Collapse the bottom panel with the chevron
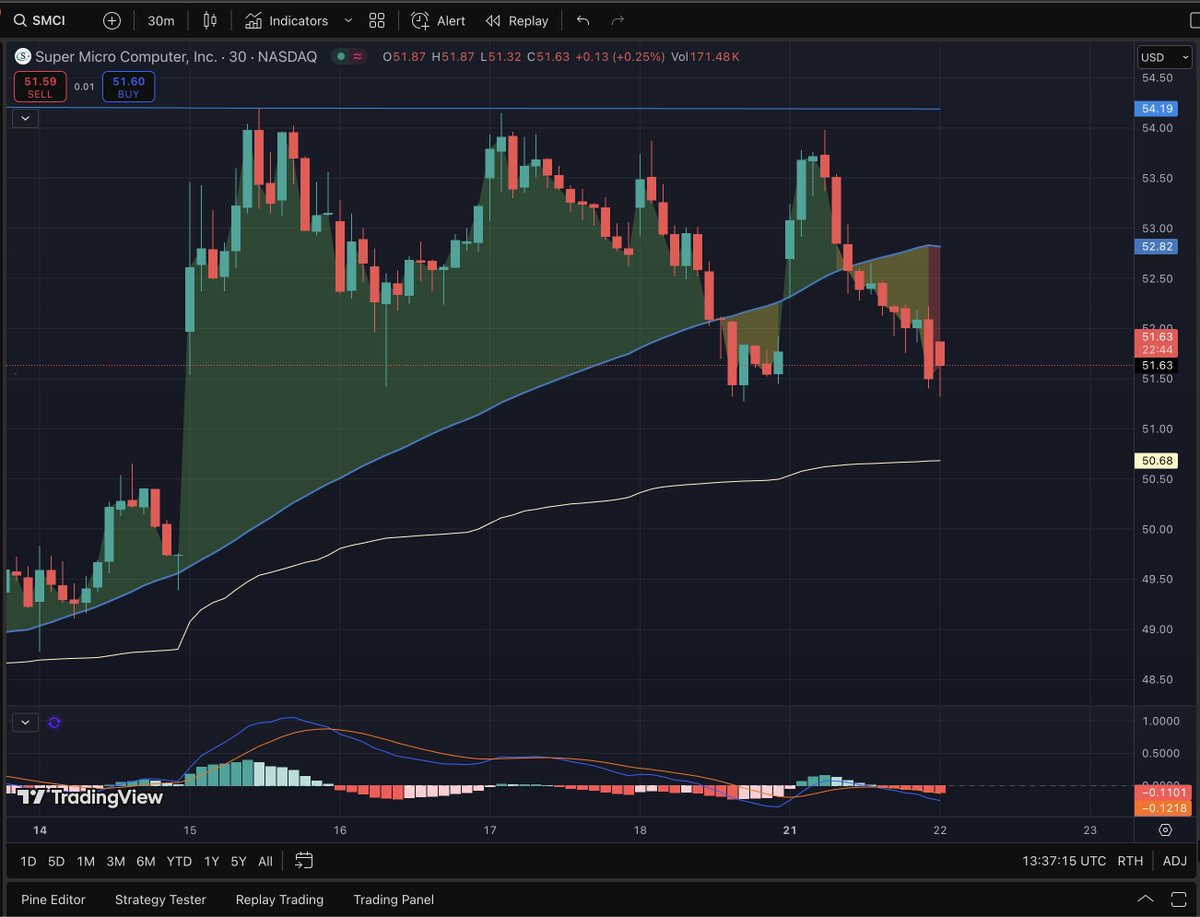This screenshot has width=1200, height=917. pos(1145,899)
